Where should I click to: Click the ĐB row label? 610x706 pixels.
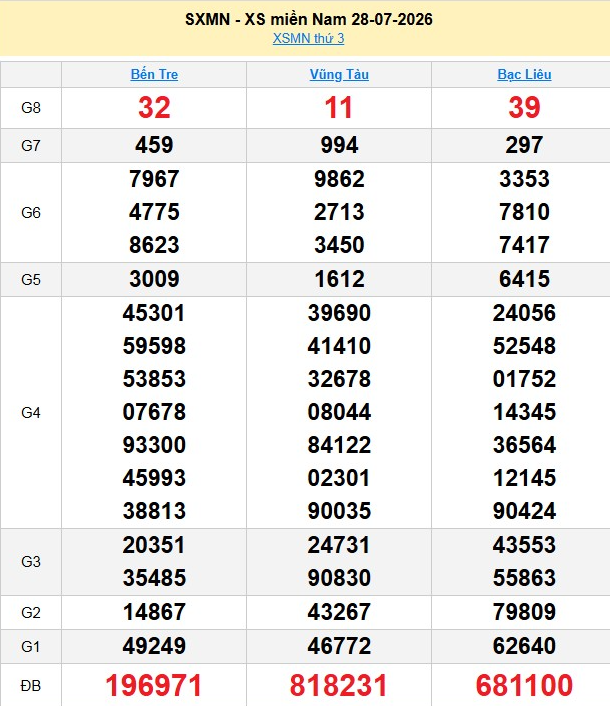click(x=31, y=686)
